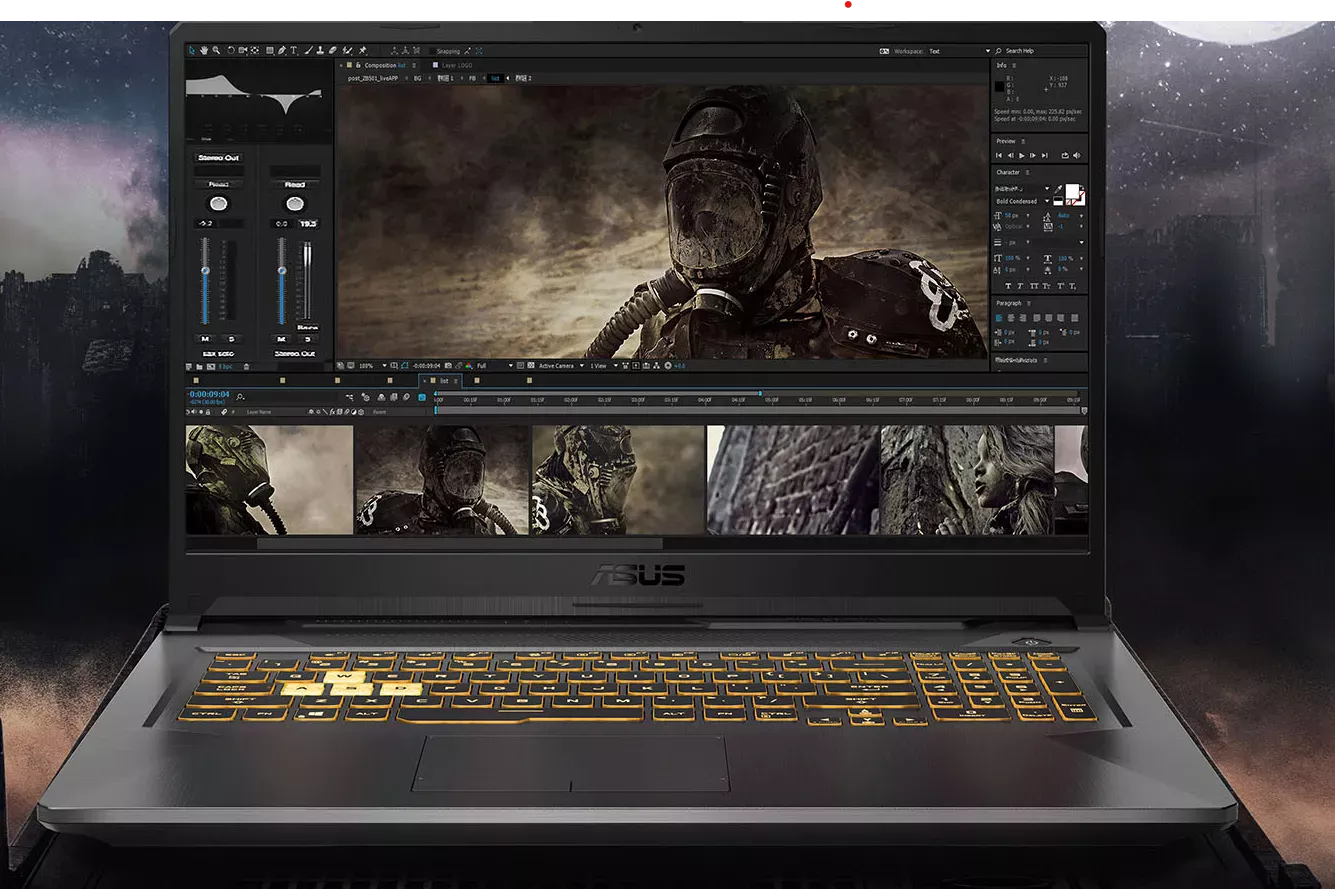Select the woman's face timeline thumbnail

tap(967, 480)
